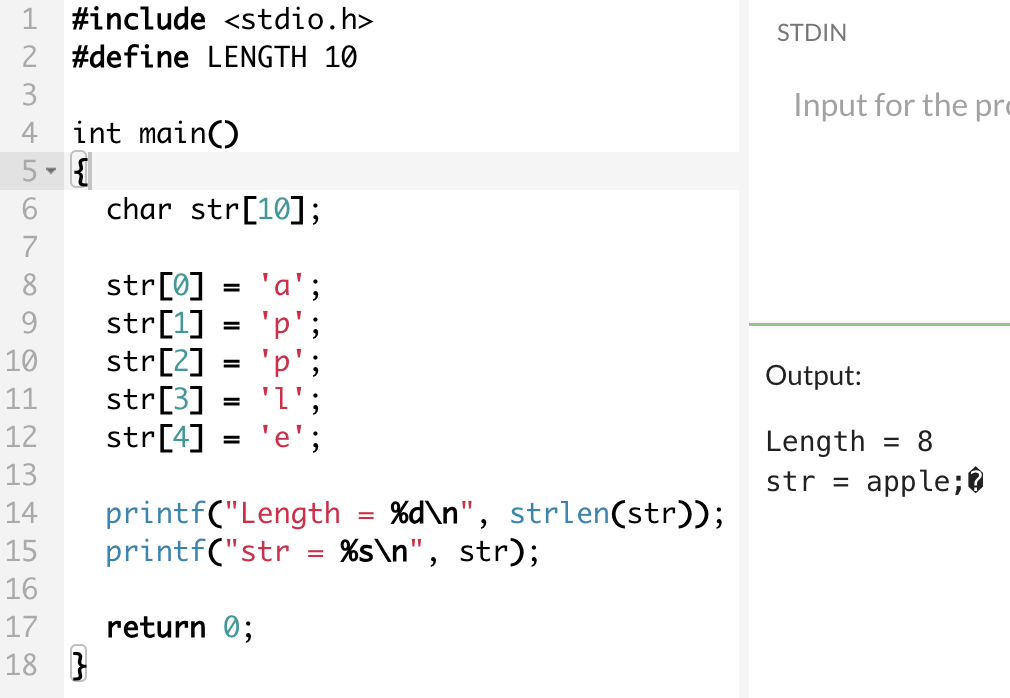Click the printf "str = %s" statement
The image size is (1010, 698).
click(322, 552)
